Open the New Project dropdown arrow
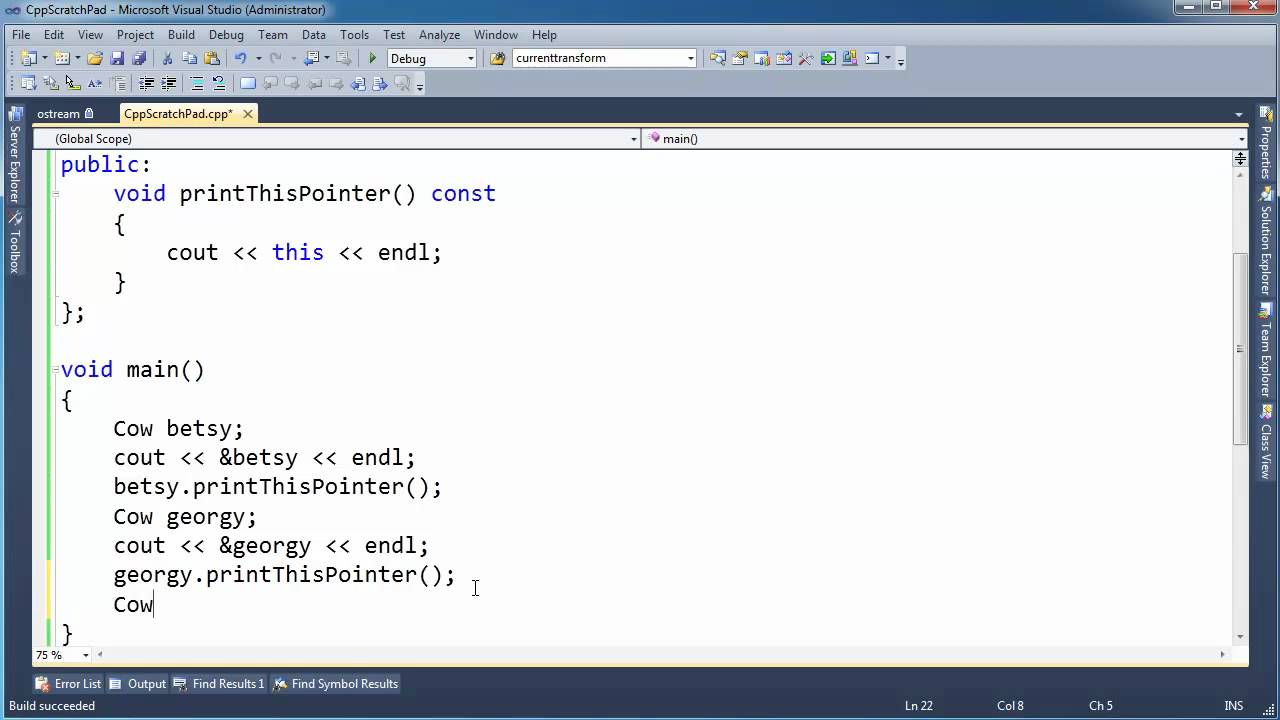This screenshot has height=720, width=1280. [45, 58]
